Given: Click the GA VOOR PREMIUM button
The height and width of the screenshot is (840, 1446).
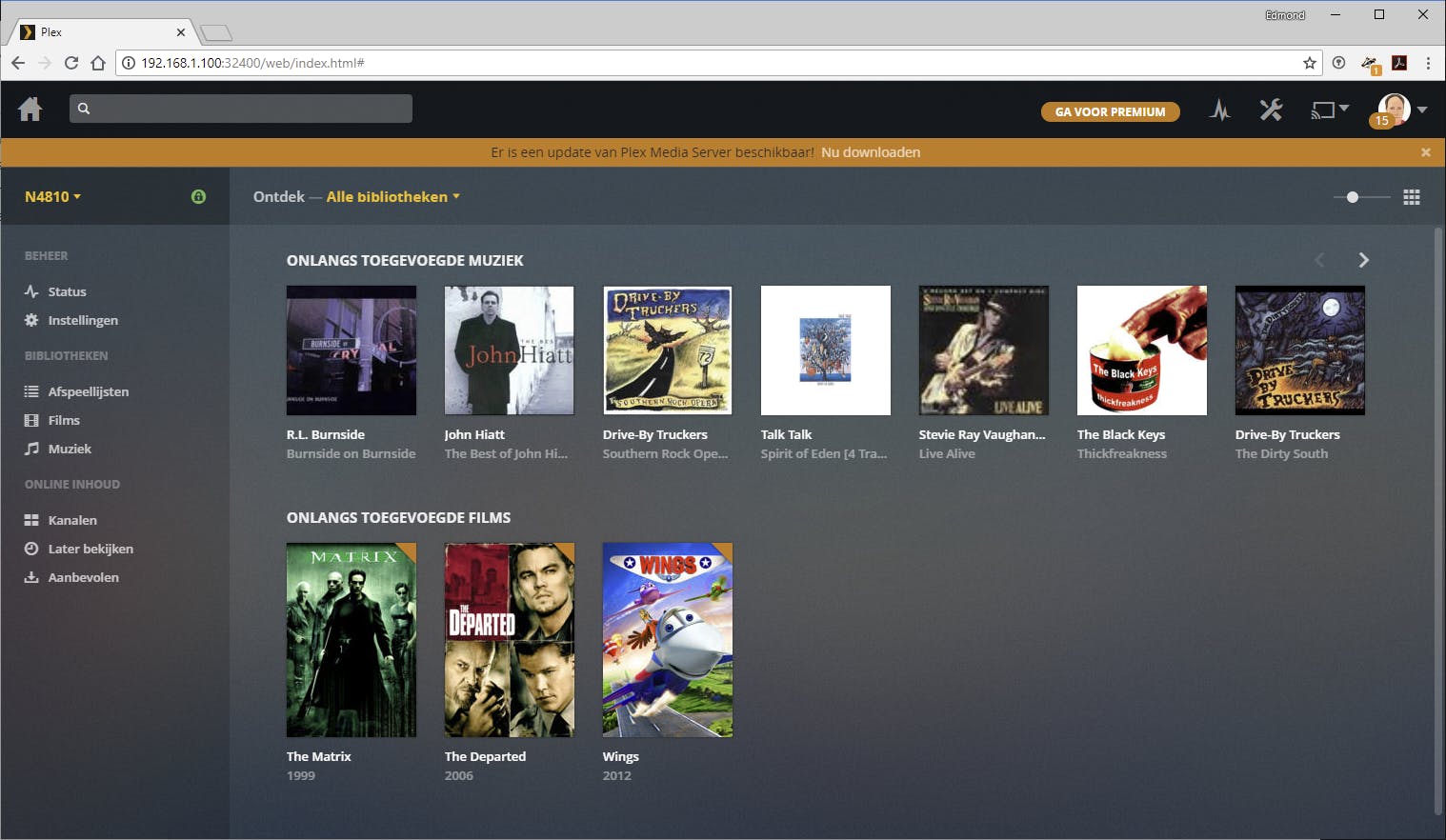Looking at the screenshot, I should [x=1110, y=111].
